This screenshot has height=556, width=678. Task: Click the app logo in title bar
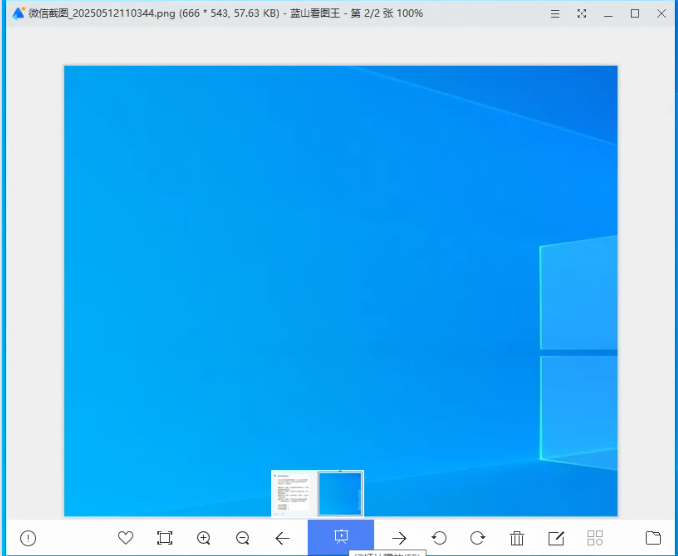point(19,13)
